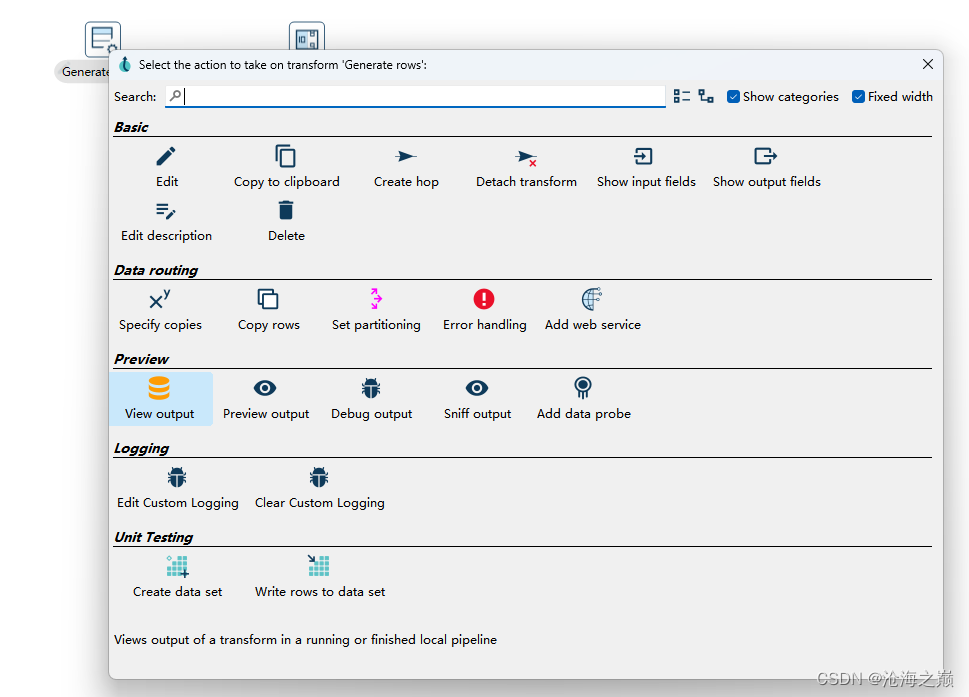Click the Basic category heading
Image resolution: width=969 pixels, height=697 pixels.
[x=131, y=127]
